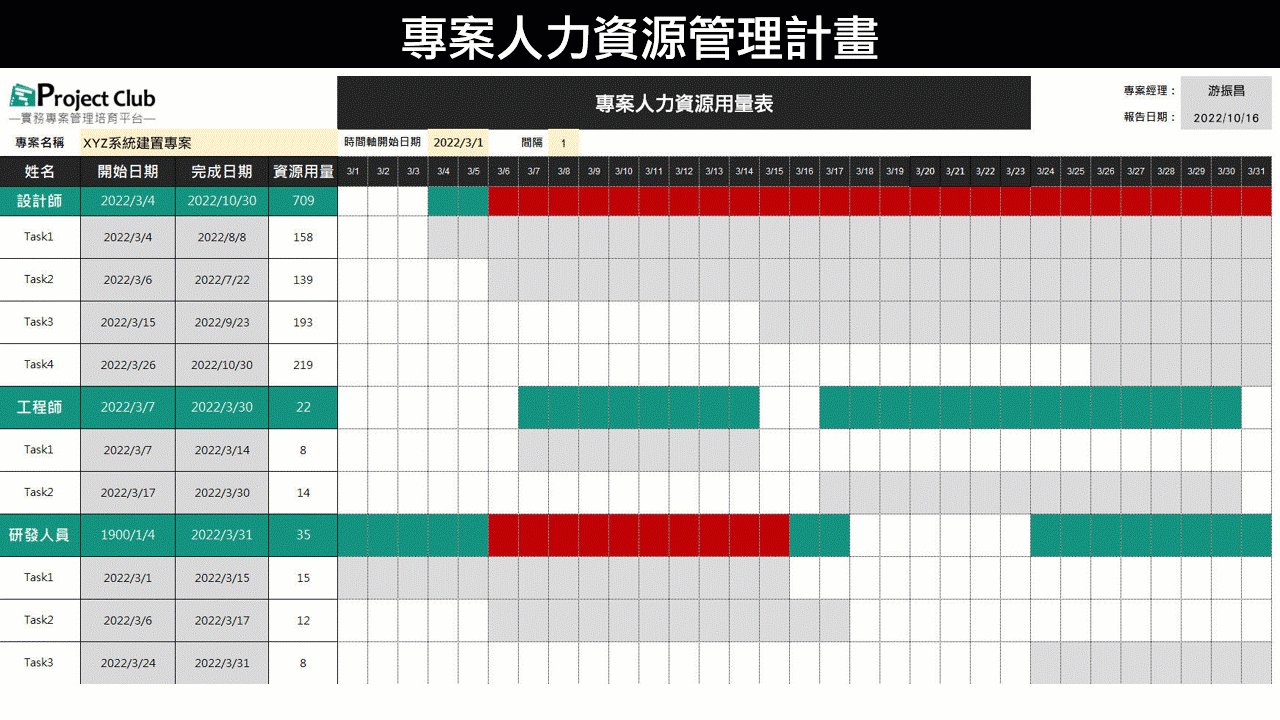The image size is (1280, 720).
Task: Click Task4 under 設計師
Action: coord(40,365)
